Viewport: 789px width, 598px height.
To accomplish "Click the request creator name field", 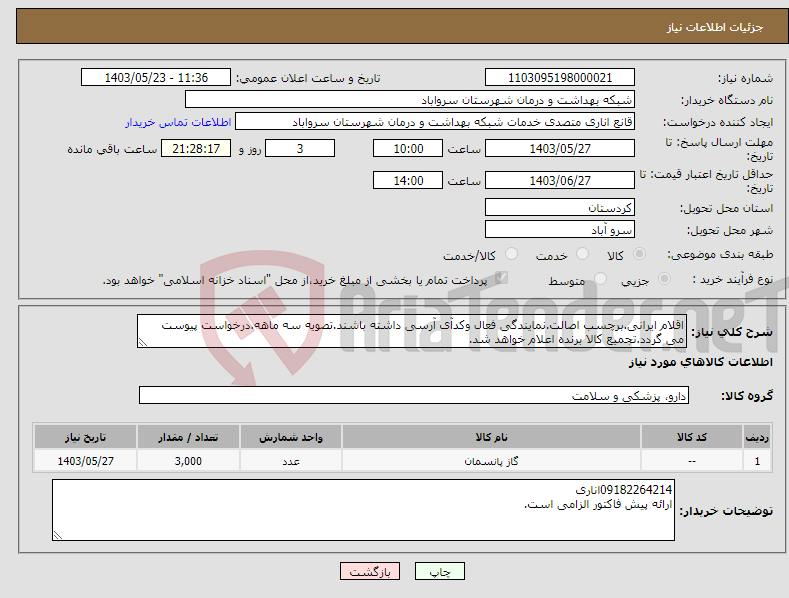I will (435, 122).
